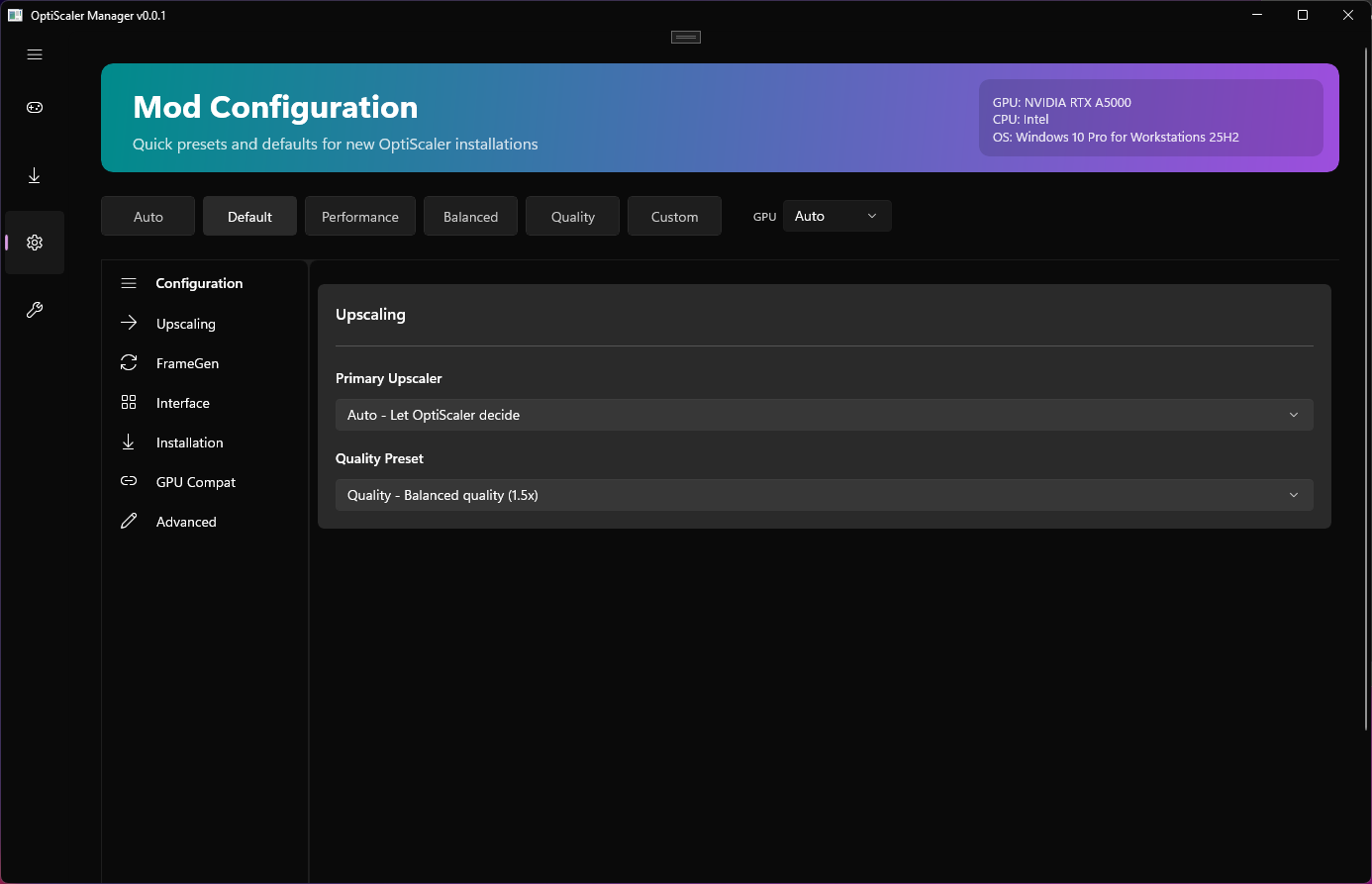The image size is (1372, 884).
Task: Open the GPU Auto dropdown
Action: (x=837, y=216)
